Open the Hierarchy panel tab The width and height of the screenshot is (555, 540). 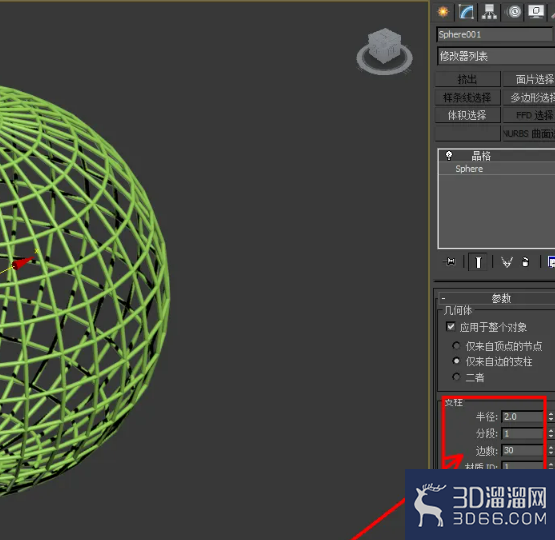click(489, 12)
